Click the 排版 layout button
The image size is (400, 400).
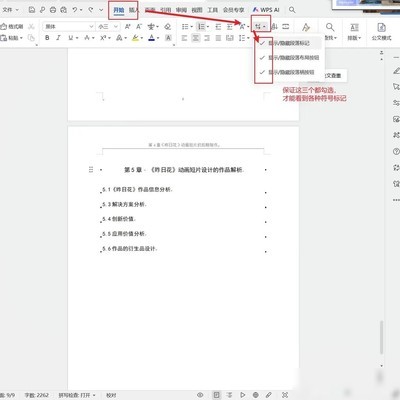point(354,32)
